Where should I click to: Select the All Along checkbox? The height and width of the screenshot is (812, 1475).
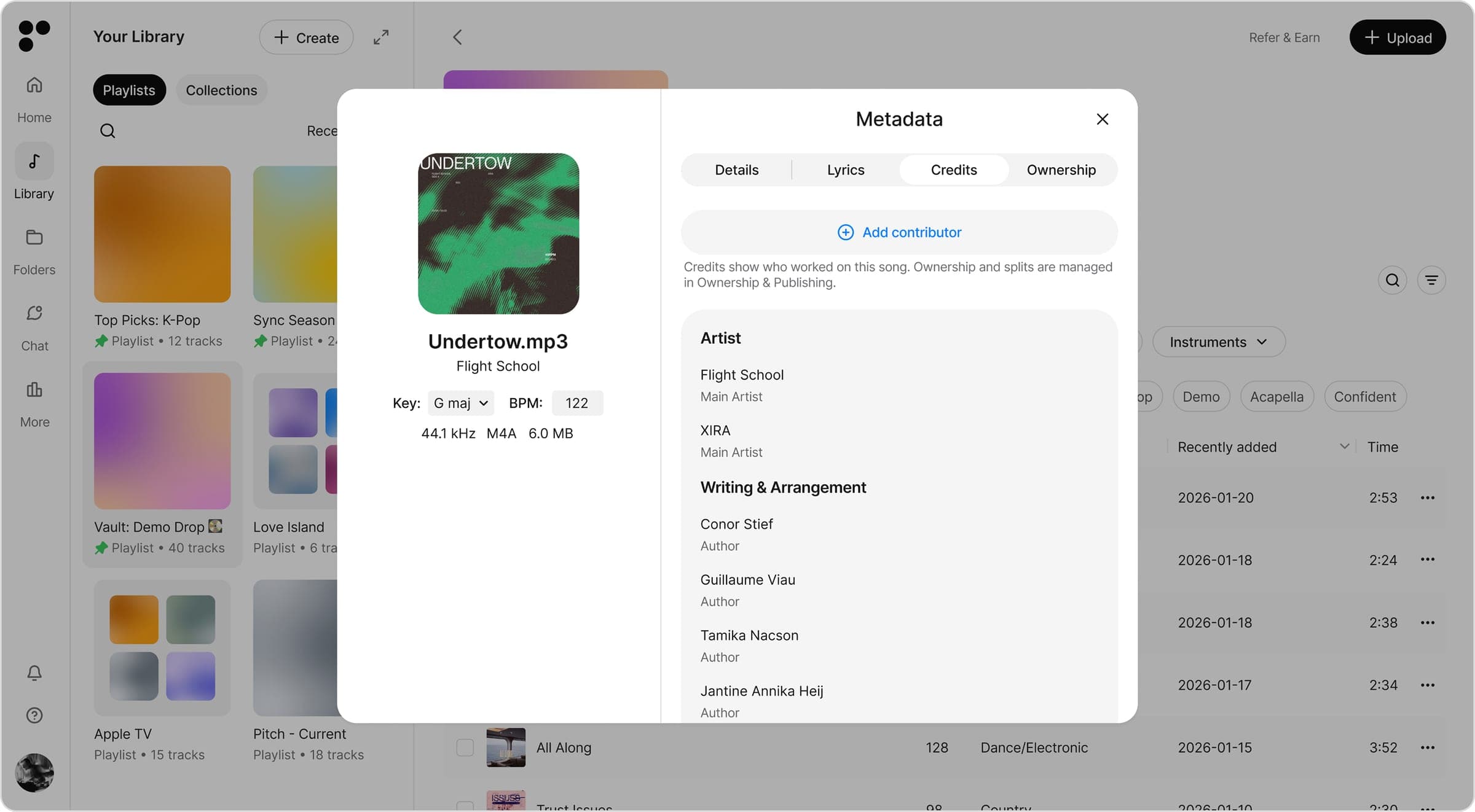click(x=465, y=748)
